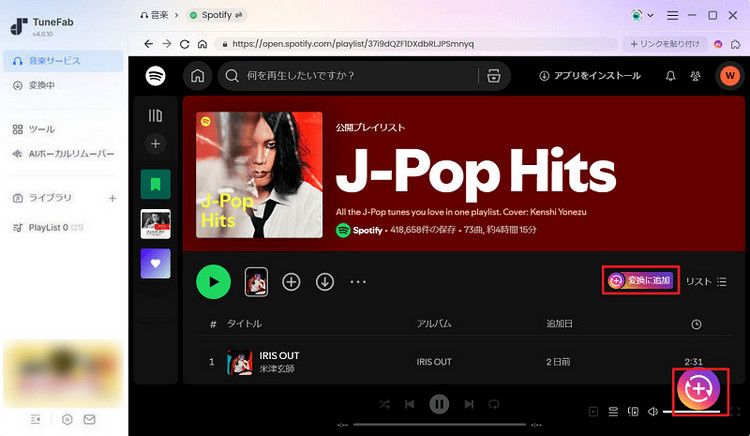The height and width of the screenshot is (436, 750).
Task: Open the now playing view icon
Action: pos(594,411)
